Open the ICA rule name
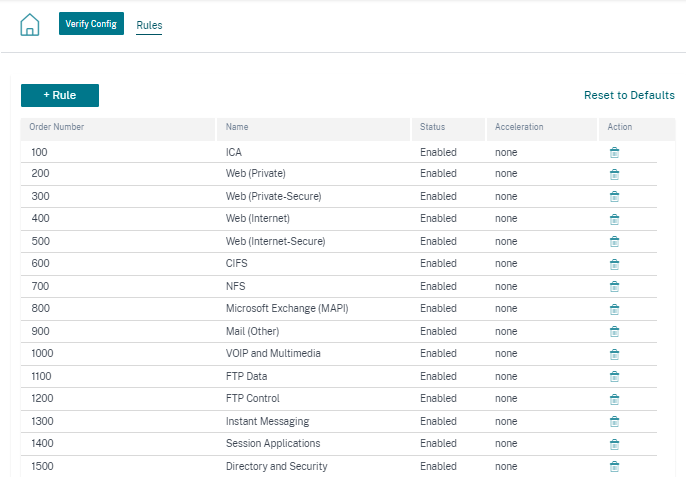Image resolution: width=686 pixels, height=477 pixels. (234, 152)
